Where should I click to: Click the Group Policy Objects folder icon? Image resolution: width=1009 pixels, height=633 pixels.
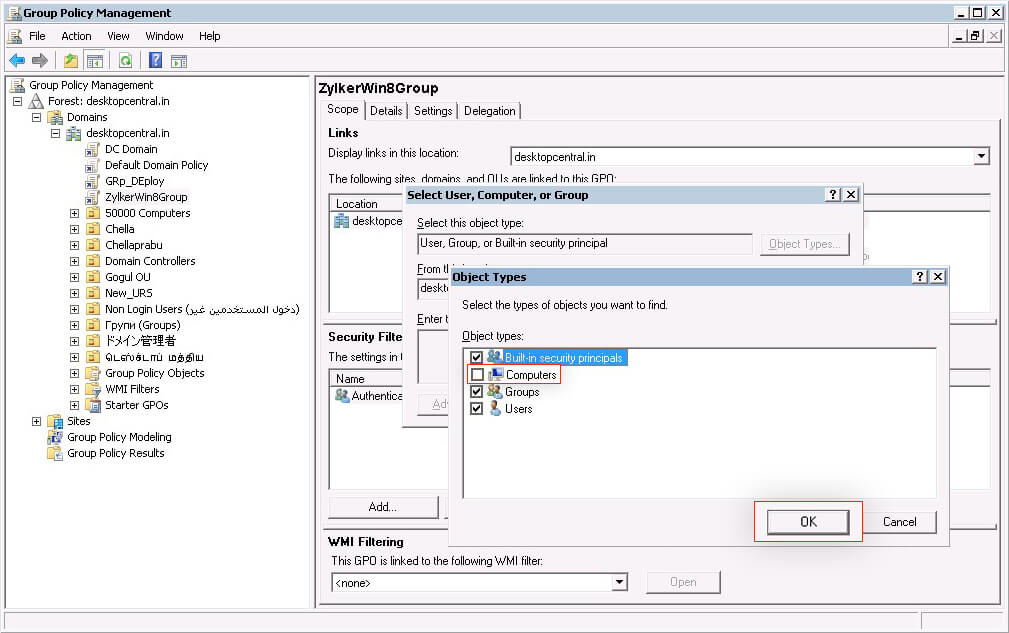click(x=93, y=373)
